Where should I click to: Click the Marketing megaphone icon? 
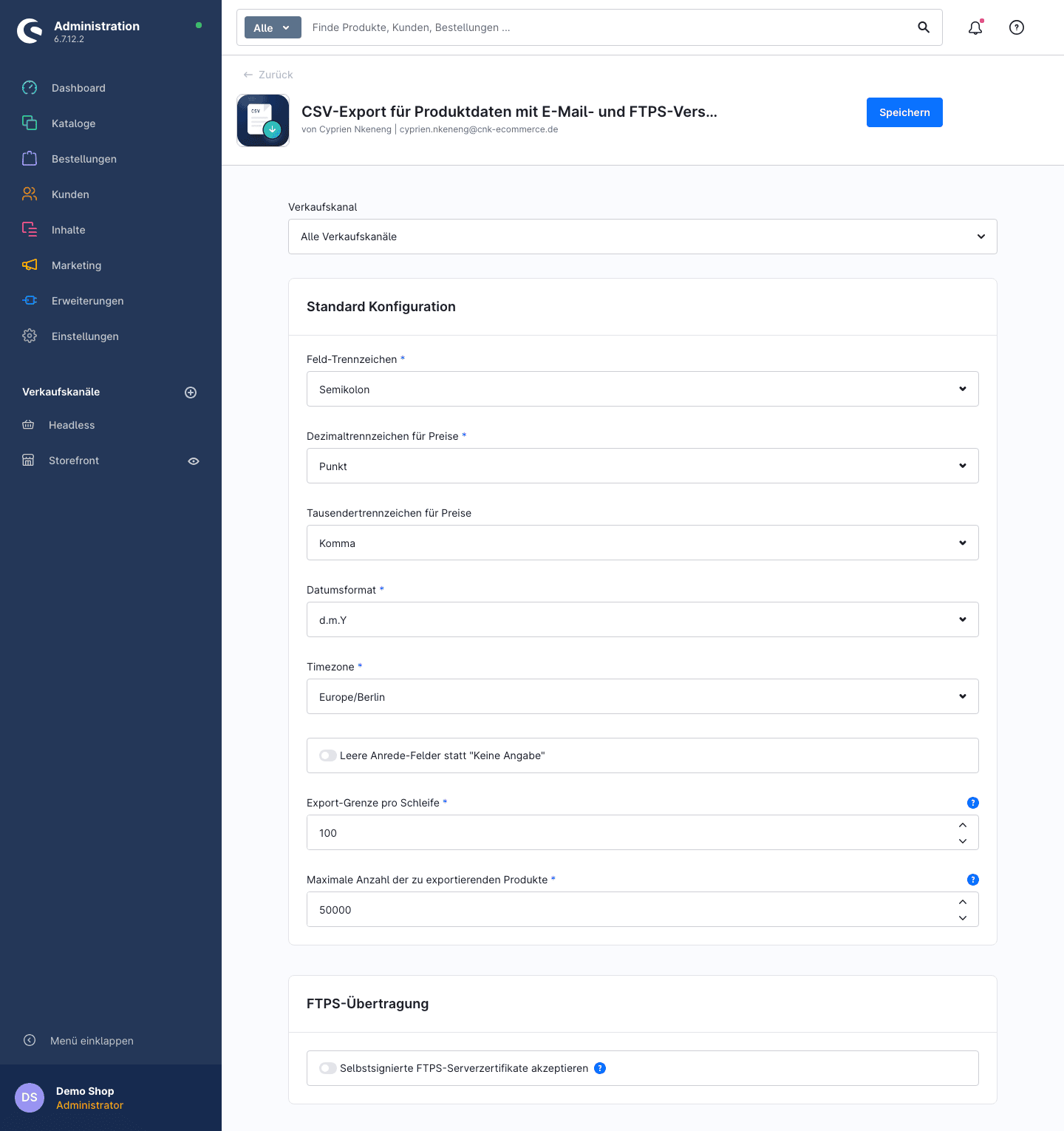pyautogui.click(x=30, y=265)
